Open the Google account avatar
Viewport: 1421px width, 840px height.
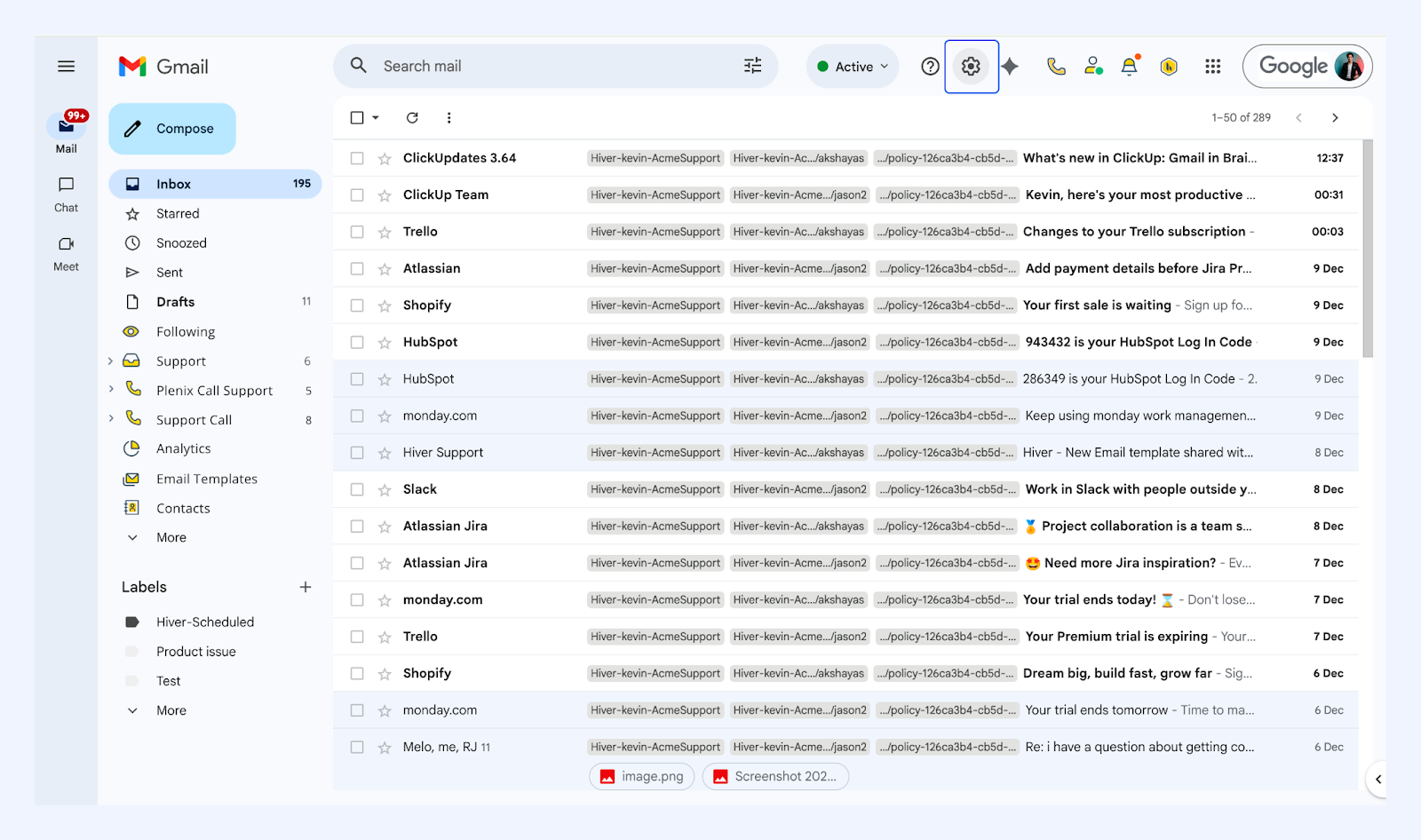[x=1348, y=66]
